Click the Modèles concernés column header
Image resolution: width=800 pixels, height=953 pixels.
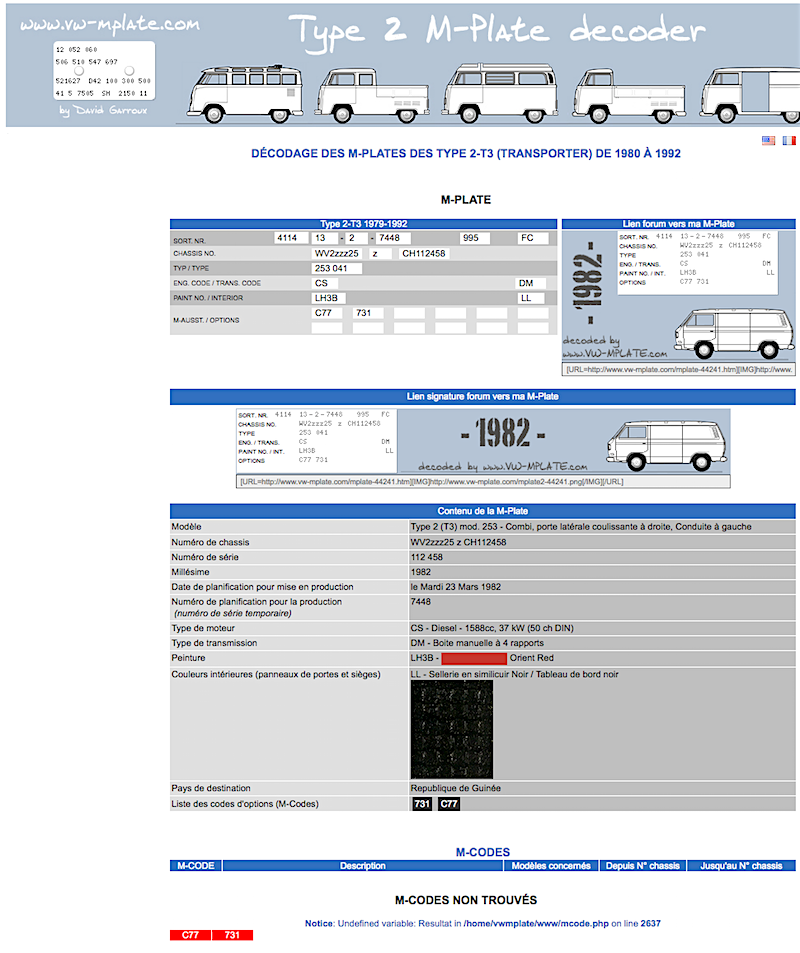[x=551, y=866]
